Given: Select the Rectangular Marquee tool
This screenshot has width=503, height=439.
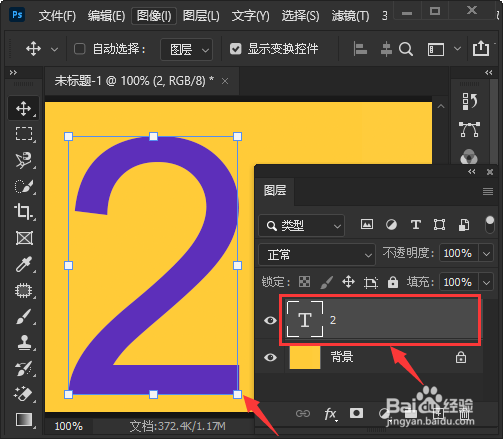Looking at the screenshot, I should pos(24,134).
